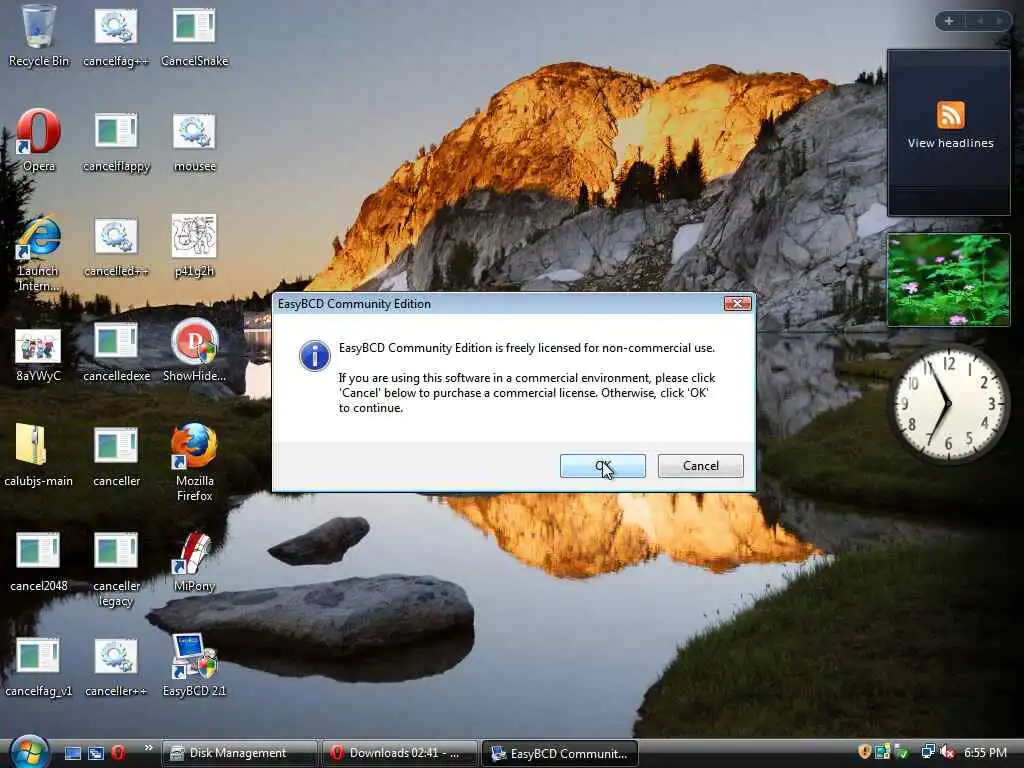The height and width of the screenshot is (768, 1024).
Task: Switch to Disk Management taskbar button
Action: click(239, 753)
